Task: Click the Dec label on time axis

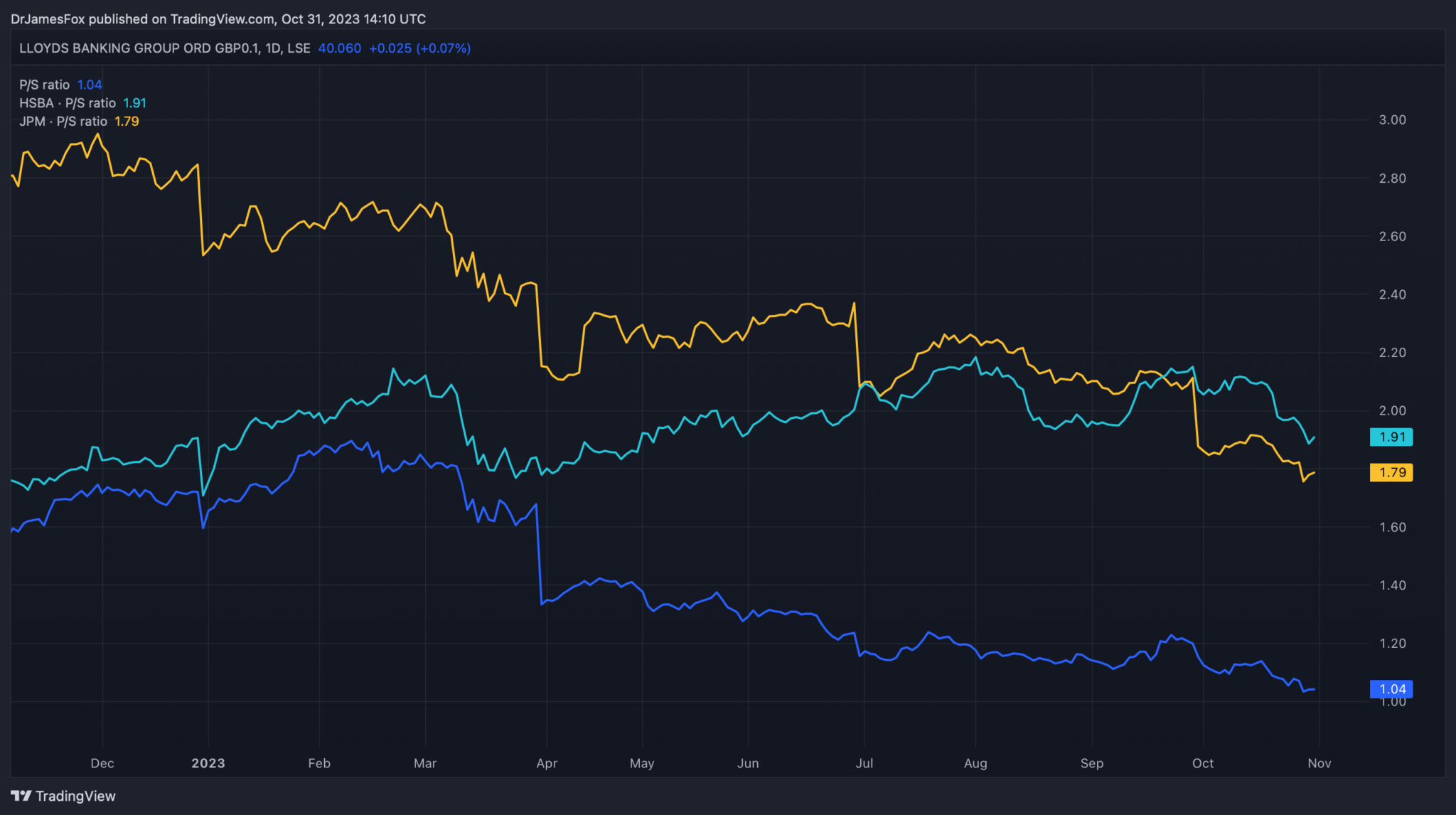Action: pyautogui.click(x=102, y=763)
